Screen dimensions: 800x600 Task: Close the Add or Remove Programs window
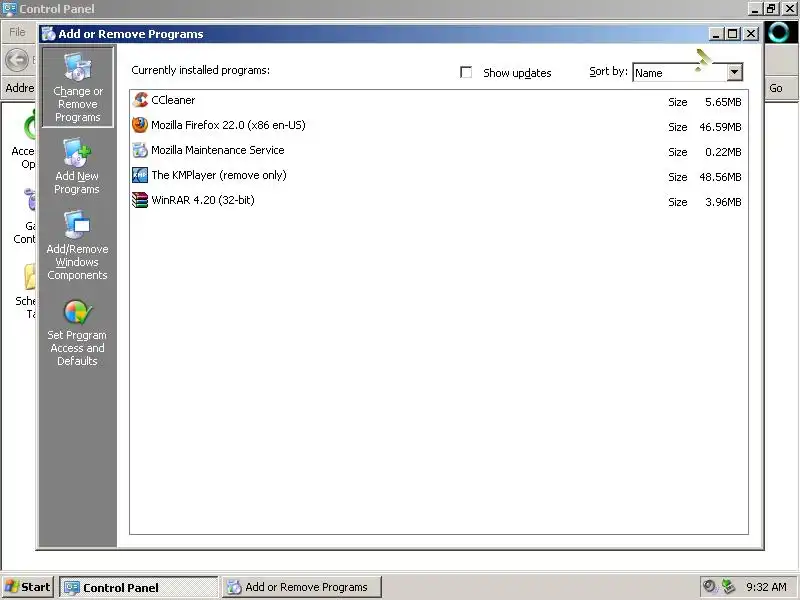(x=751, y=34)
